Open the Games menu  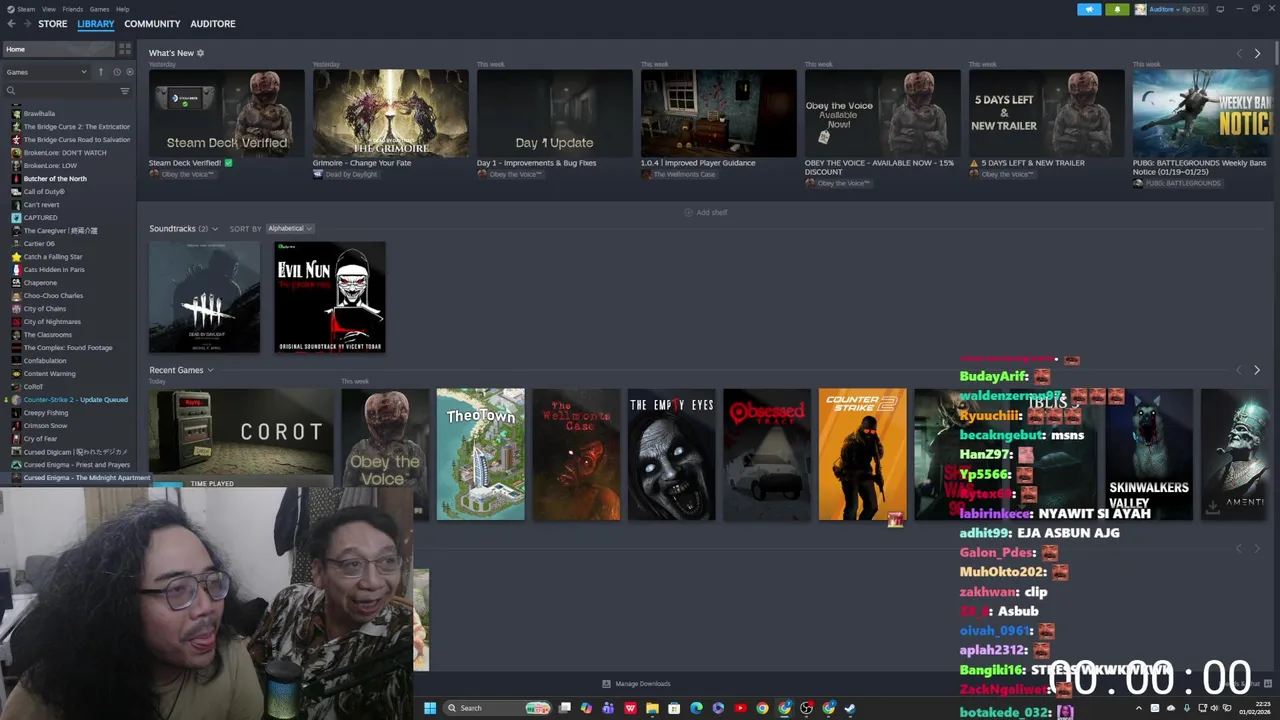pyautogui.click(x=99, y=9)
